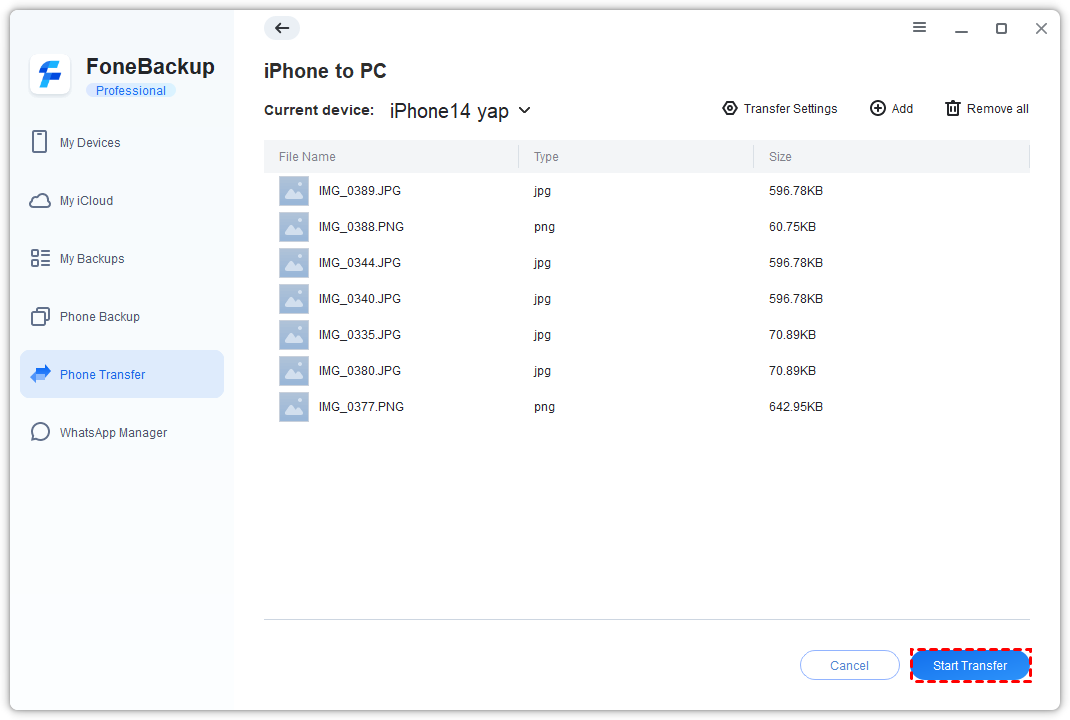Select thumbnail of IMG_0344.JPG
Screen dimensions: 1070x720
[x=293, y=263]
